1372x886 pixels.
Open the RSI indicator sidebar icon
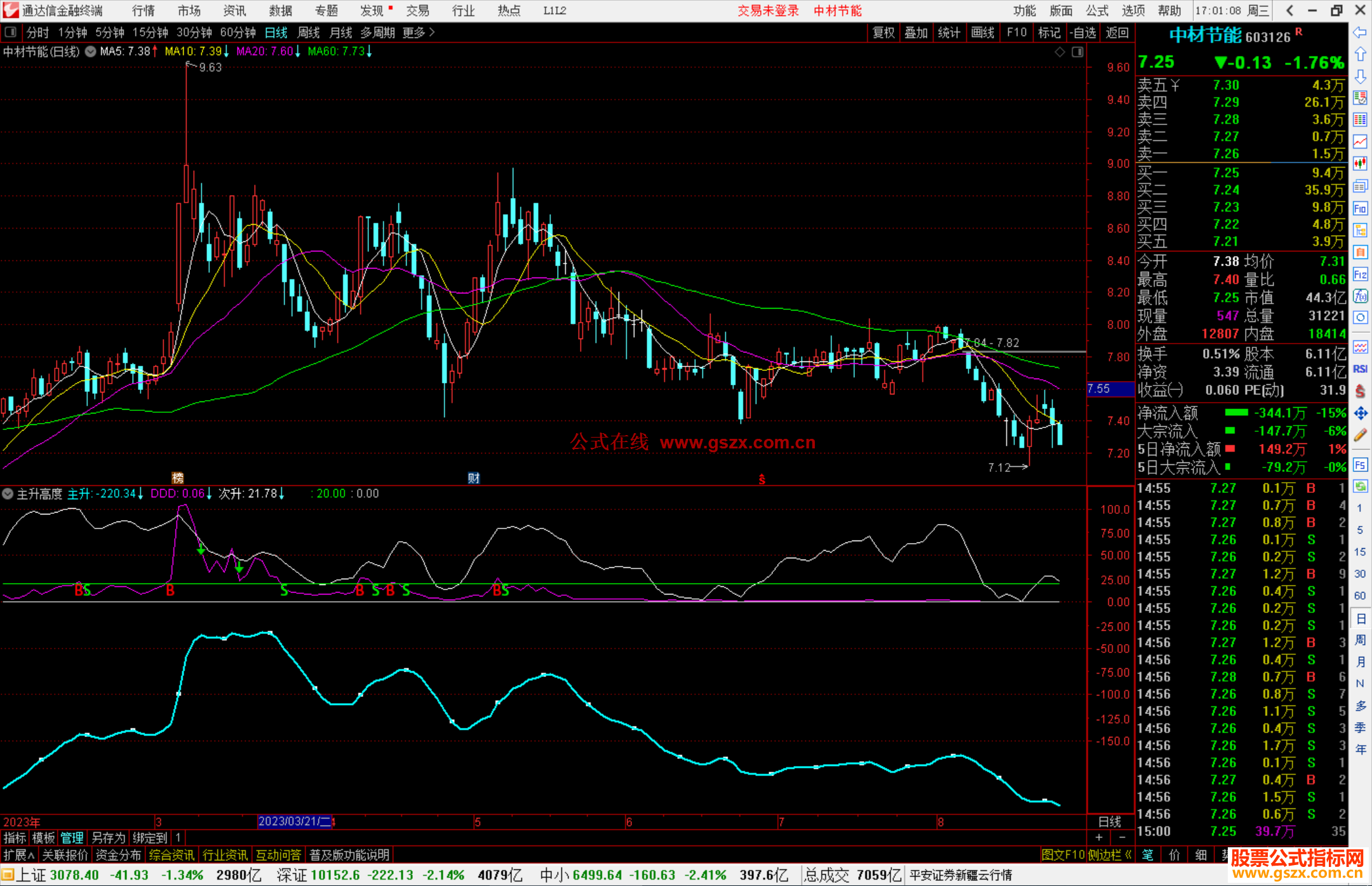(1360, 369)
